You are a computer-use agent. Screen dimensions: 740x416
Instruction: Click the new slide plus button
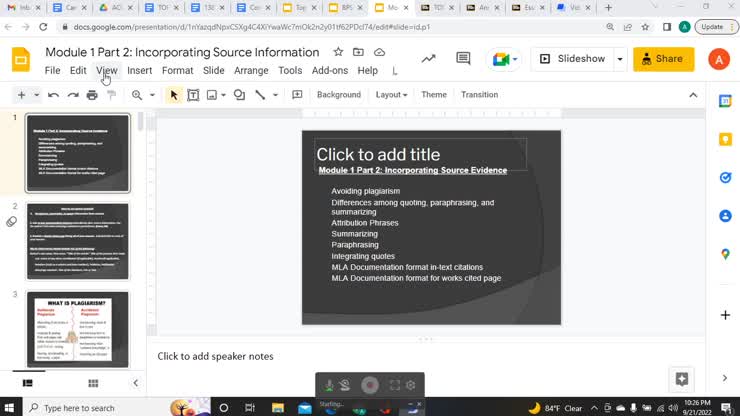(x=21, y=95)
